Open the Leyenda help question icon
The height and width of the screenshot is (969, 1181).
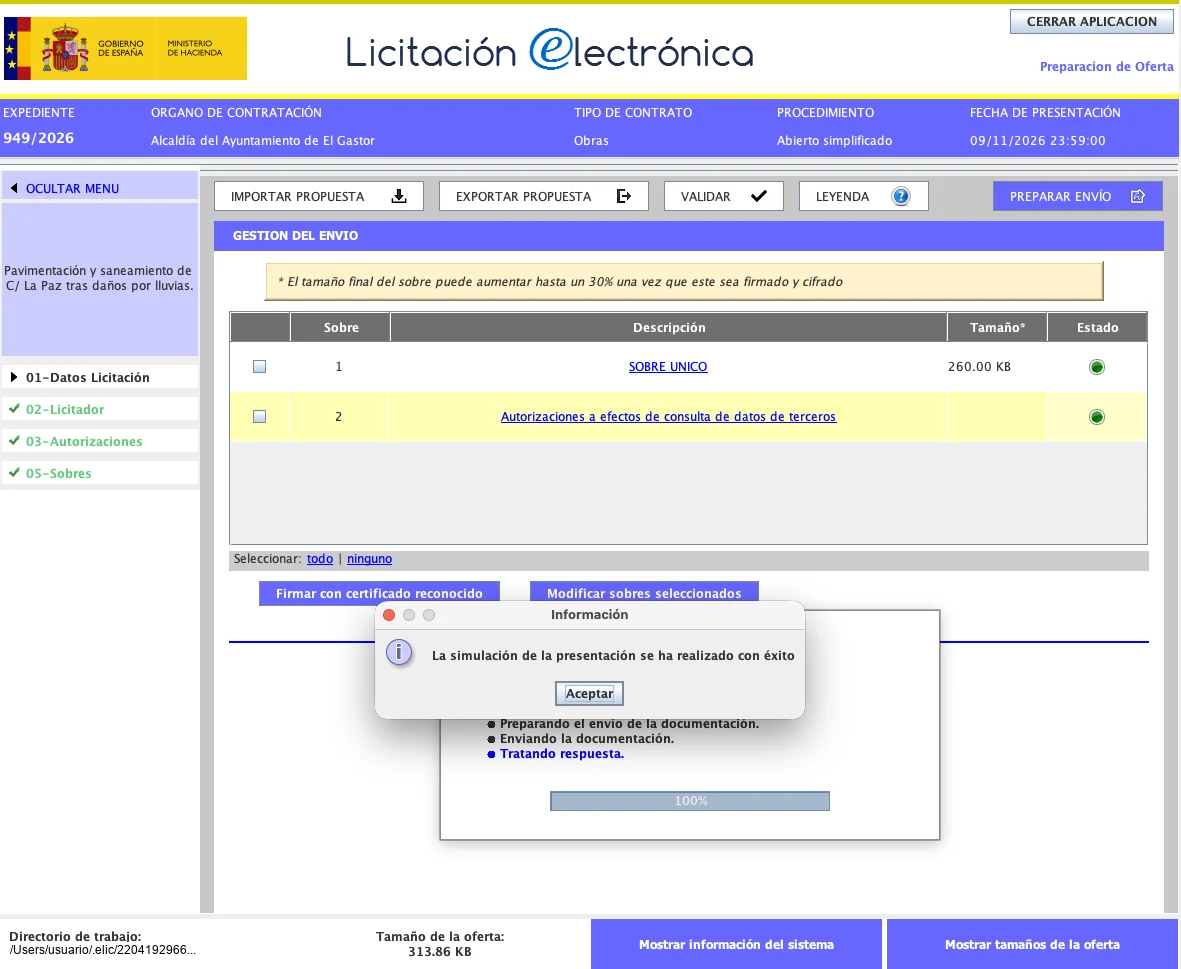tap(900, 197)
